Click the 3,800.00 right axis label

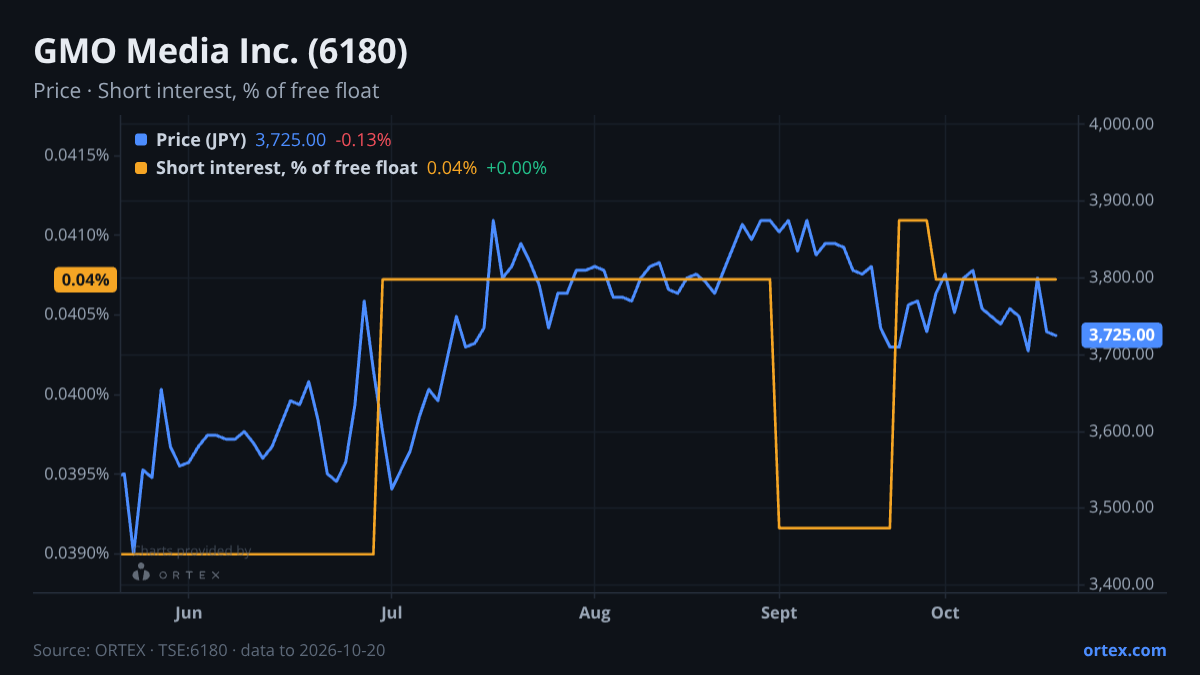(x=1122, y=278)
